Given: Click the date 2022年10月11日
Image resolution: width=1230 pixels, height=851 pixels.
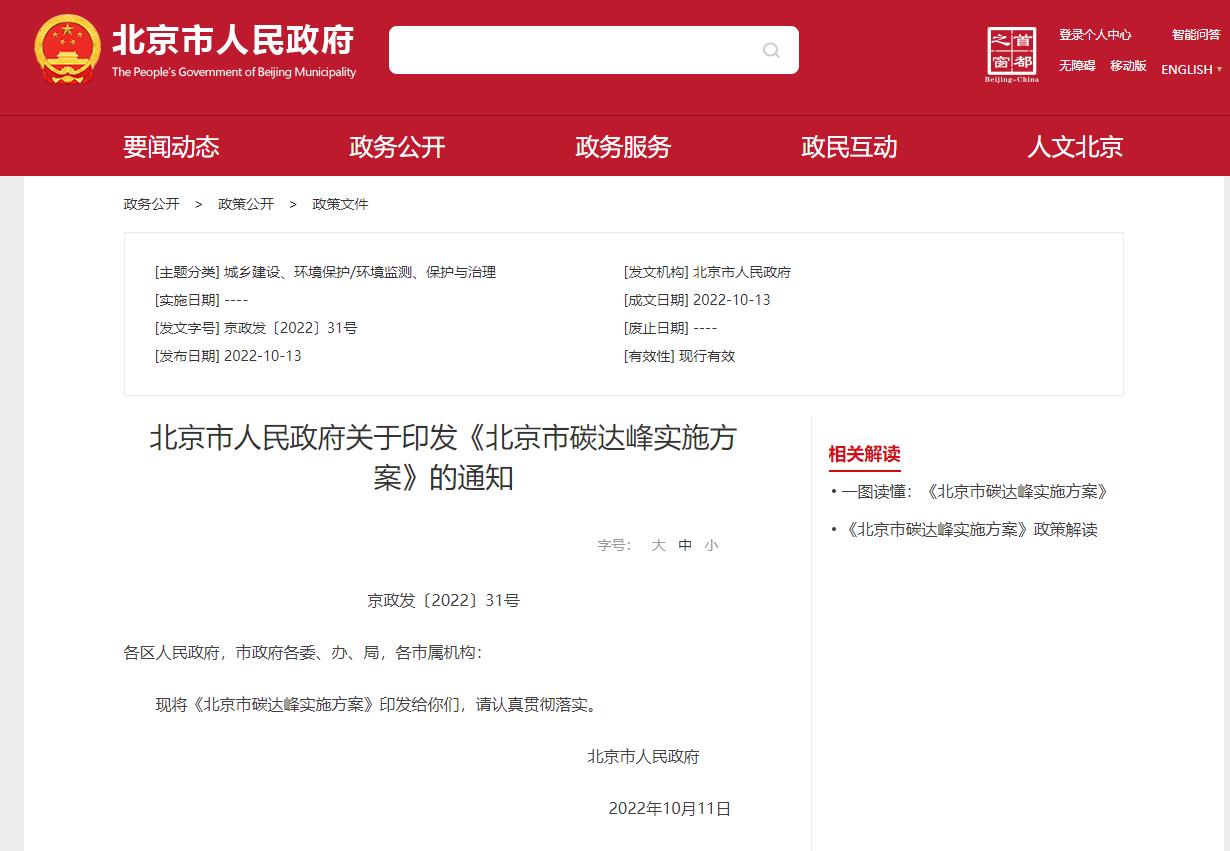Looking at the screenshot, I should point(670,809).
